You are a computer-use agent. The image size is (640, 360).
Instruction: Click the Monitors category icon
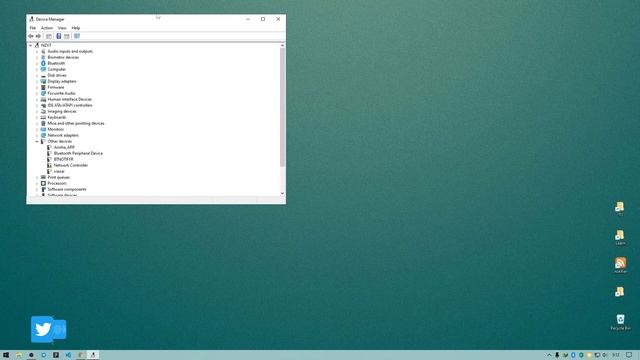point(43,129)
